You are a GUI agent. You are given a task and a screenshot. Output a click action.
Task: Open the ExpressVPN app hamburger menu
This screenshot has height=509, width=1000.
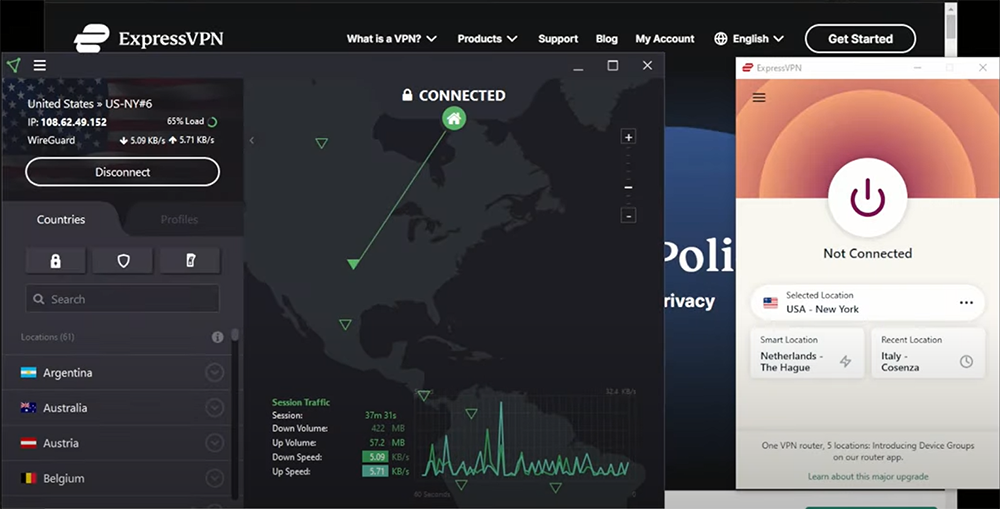[x=759, y=98]
